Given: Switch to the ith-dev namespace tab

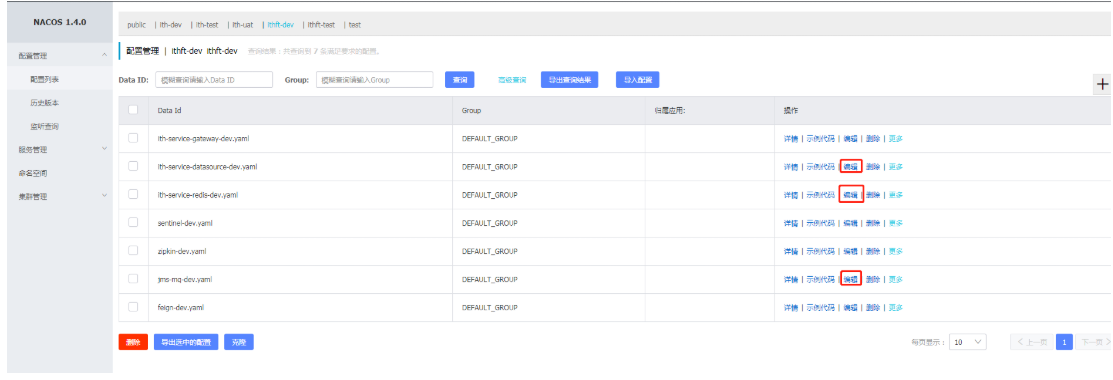Looking at the screenshot, I should coord(170,24).
